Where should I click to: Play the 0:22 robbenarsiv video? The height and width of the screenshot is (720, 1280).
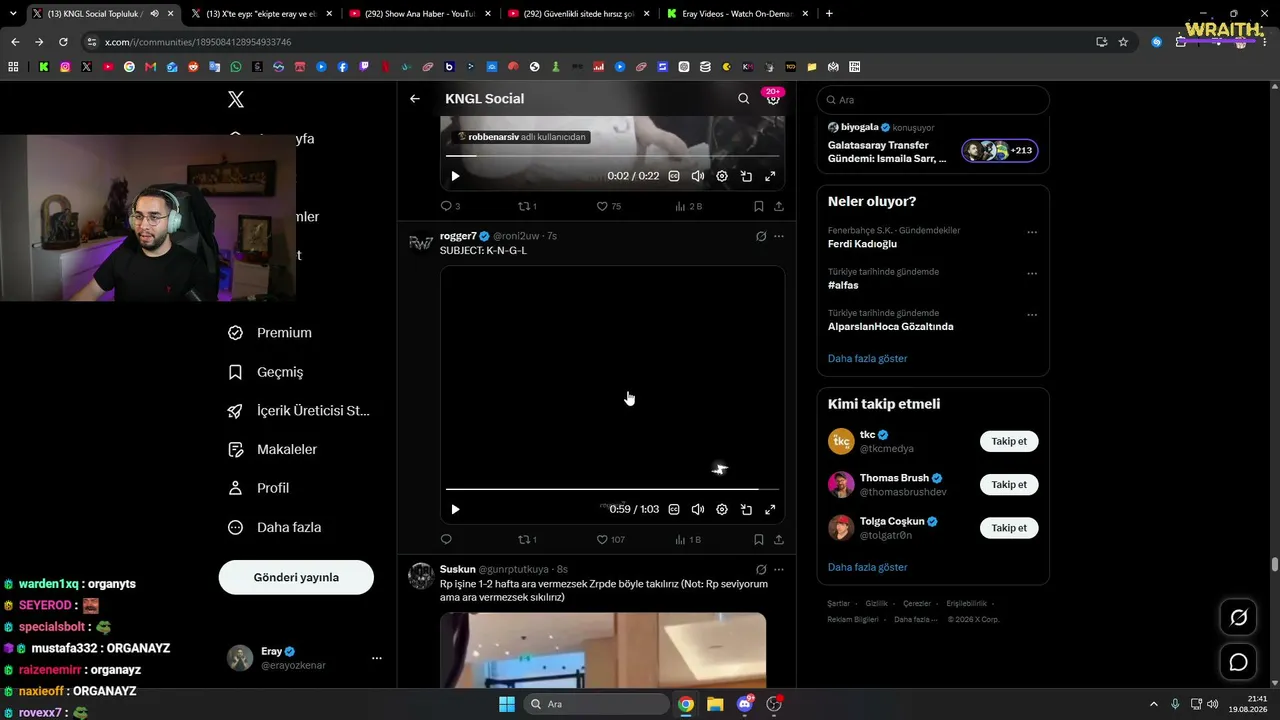point(455,176)
